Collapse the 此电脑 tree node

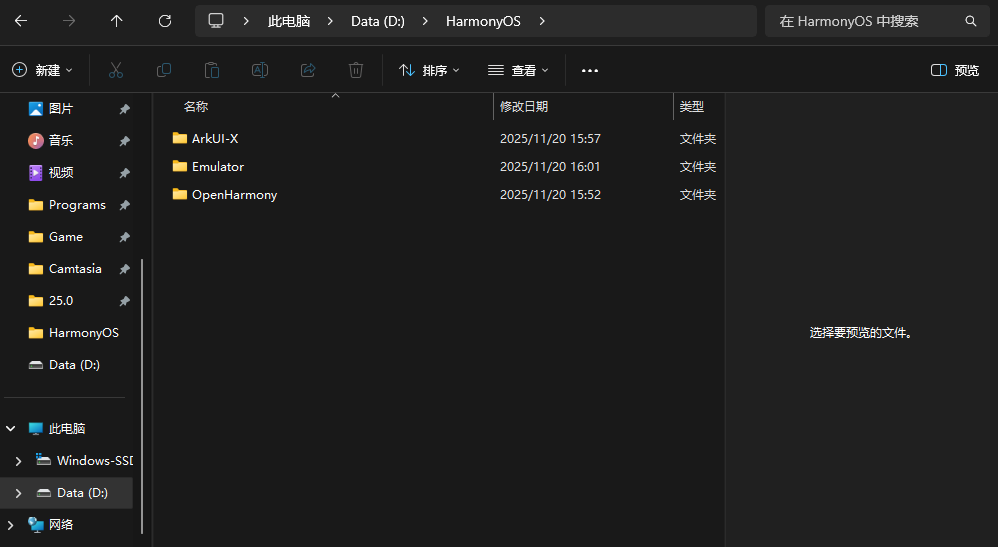(x=10, y=429)
